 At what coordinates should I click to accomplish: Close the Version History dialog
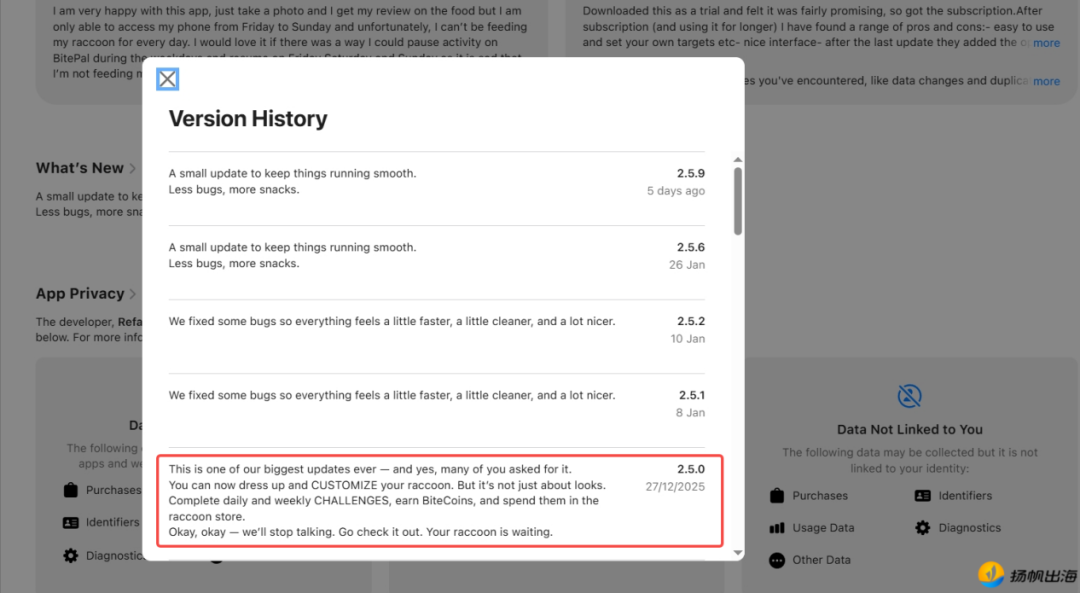tap(167, 79)
